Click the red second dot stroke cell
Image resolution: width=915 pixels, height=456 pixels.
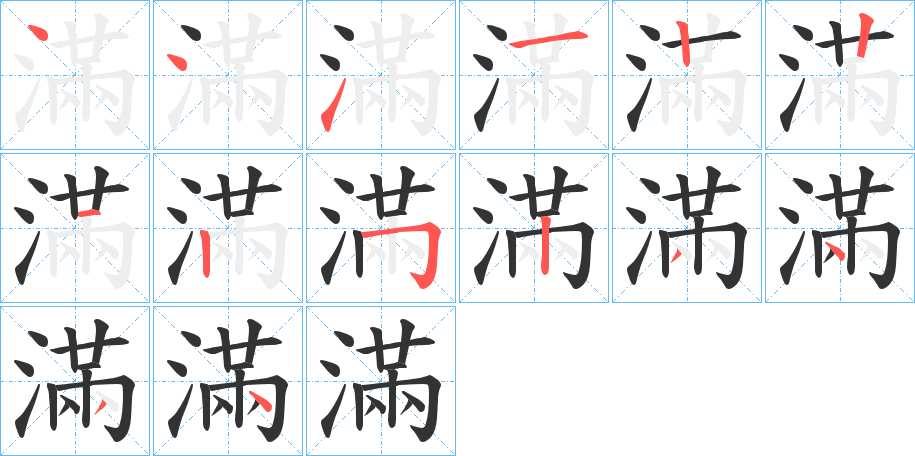(x=228, y=75)
